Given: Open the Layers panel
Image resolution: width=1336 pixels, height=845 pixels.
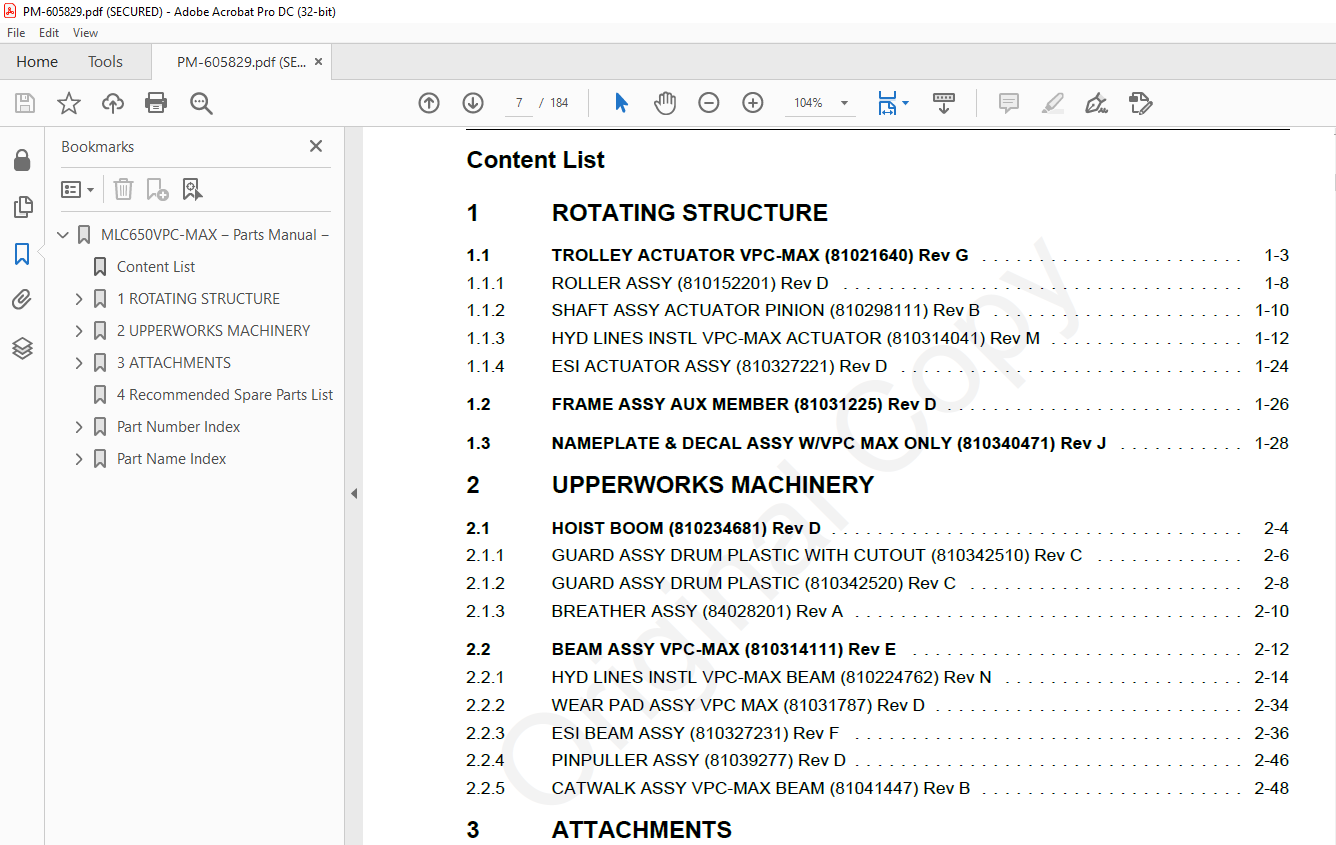Looking at the screenshot, I should tap(22, 348).
